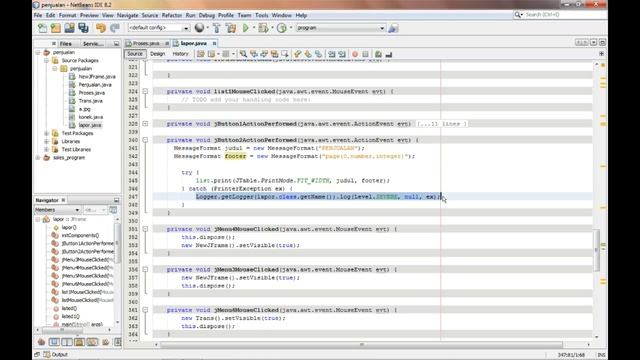Click the editor vertical scrollbar thumb

pyautogui.click(x=596, y=250)
